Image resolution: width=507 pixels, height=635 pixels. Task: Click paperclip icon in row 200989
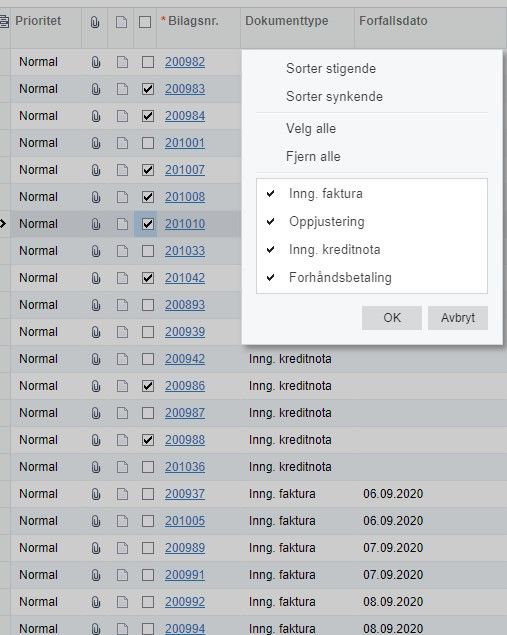point(96,548)
